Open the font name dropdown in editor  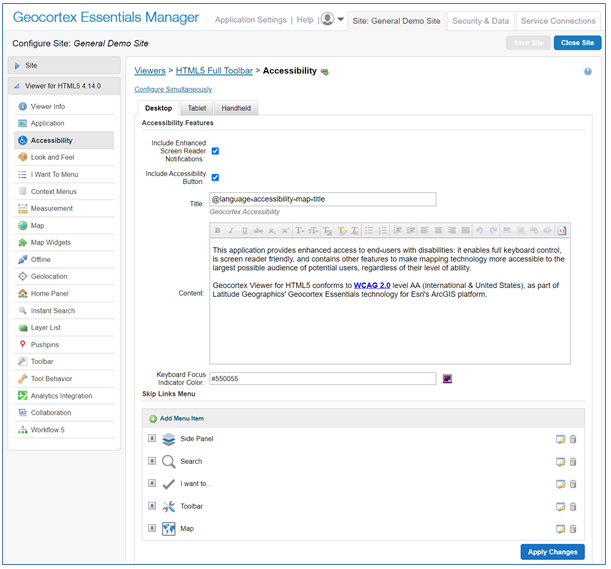click(299, 230)
